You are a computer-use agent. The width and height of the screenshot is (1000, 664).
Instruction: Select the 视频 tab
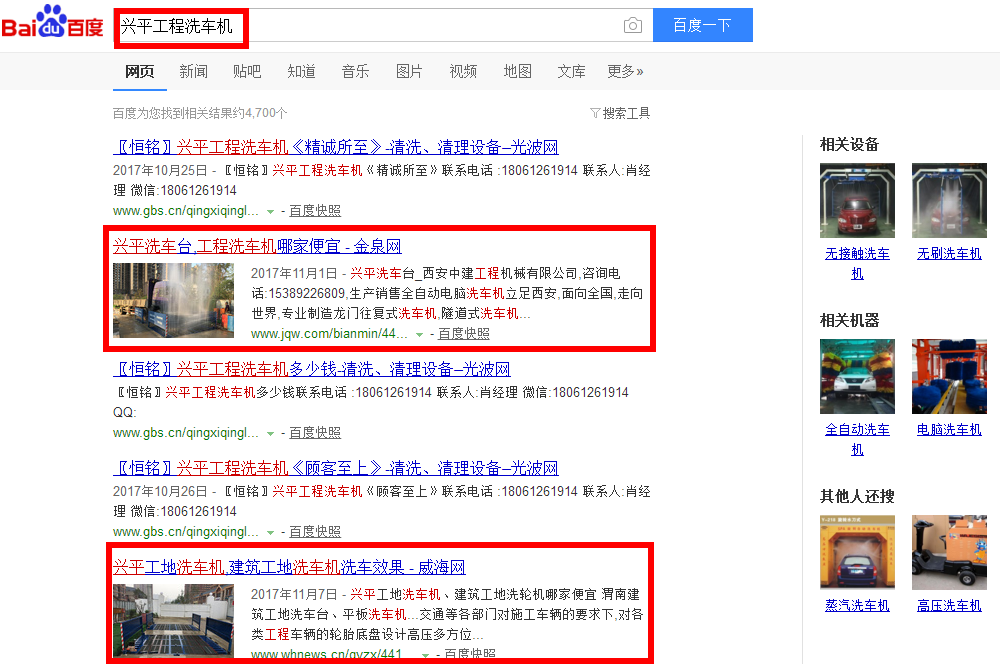(x=463, y=71)
